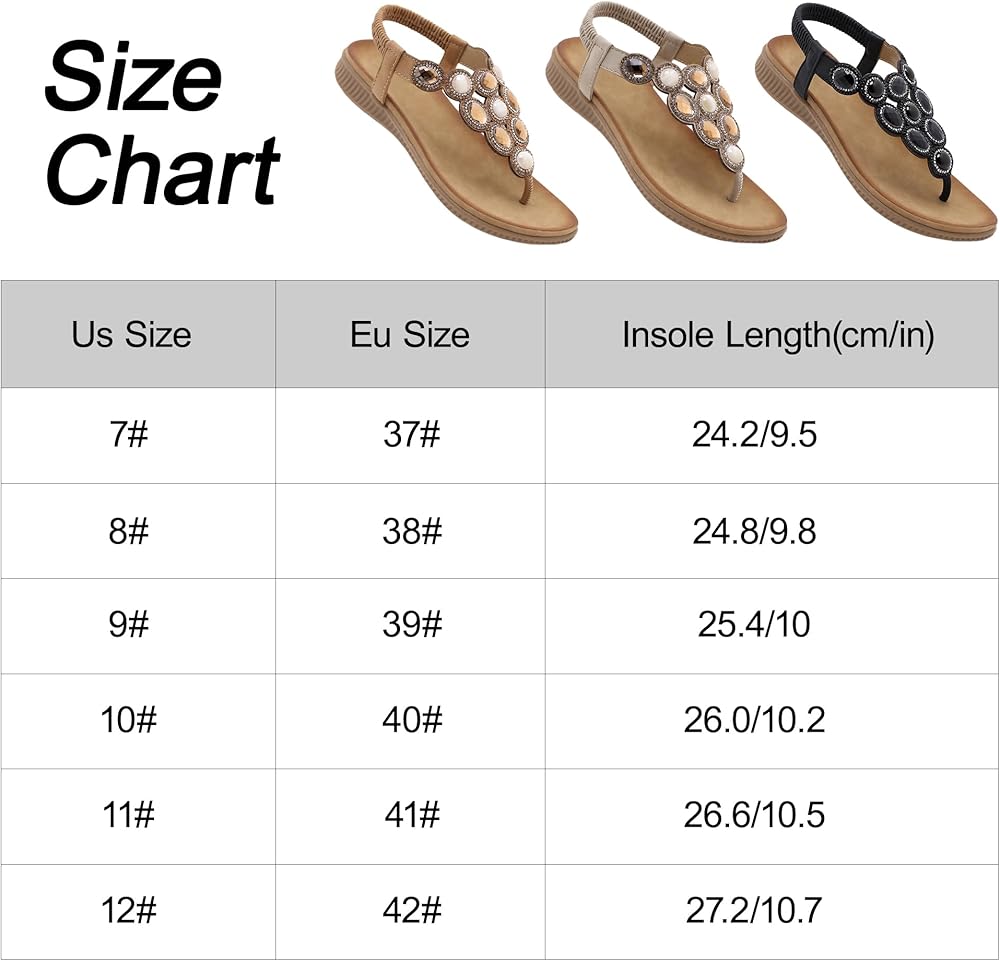
Task: Click US size 12# cell
Action: [x=129, y=910]
